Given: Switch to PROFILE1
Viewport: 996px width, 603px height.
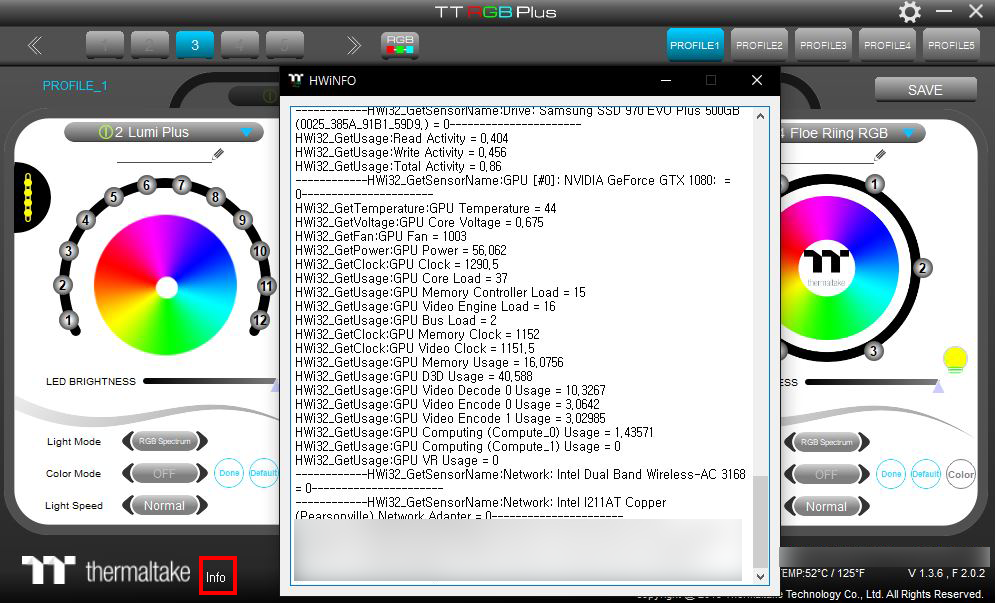Looking at the screenshot, I should click(695, 45).
